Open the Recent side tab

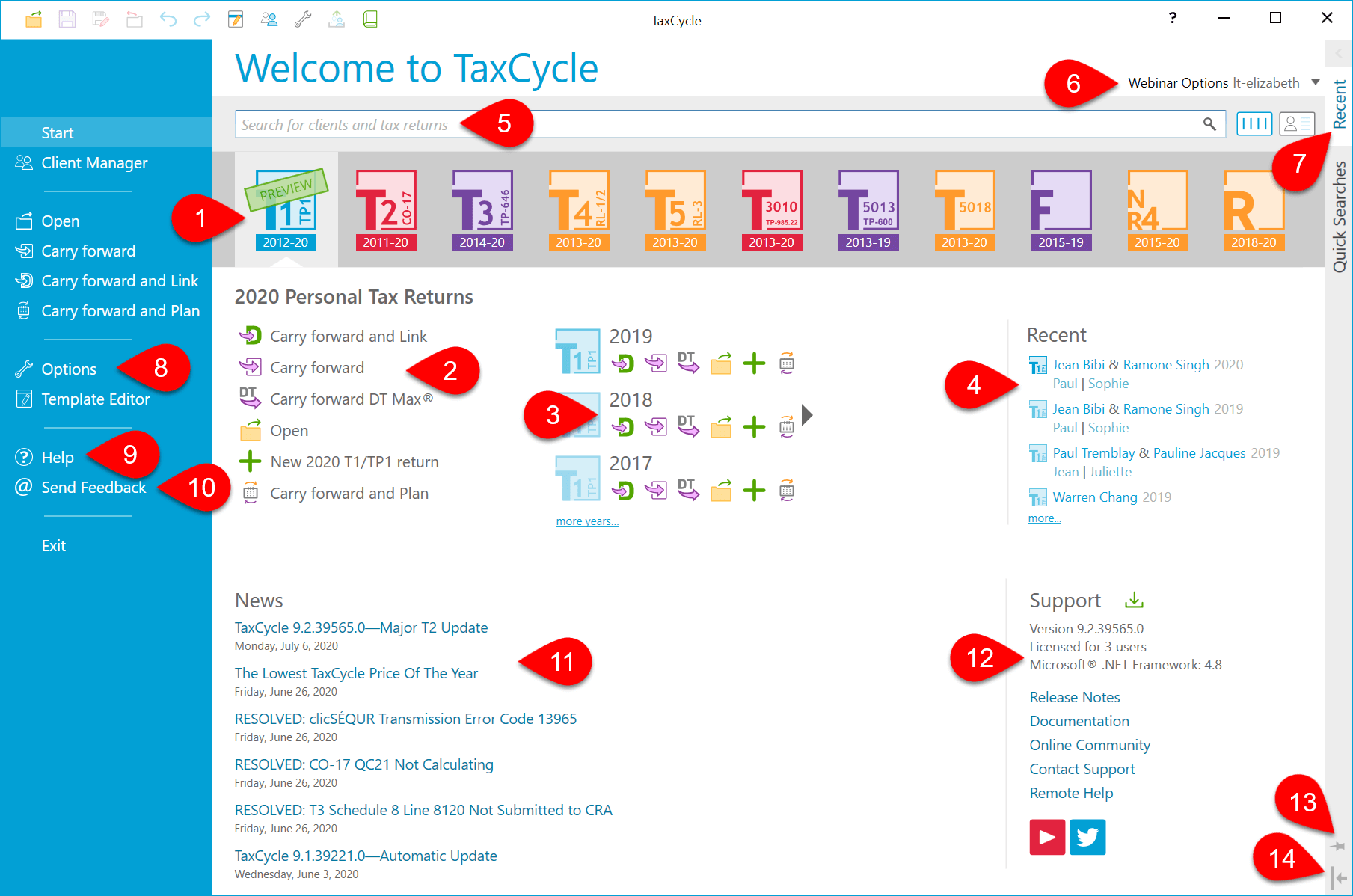[1339, 103]
